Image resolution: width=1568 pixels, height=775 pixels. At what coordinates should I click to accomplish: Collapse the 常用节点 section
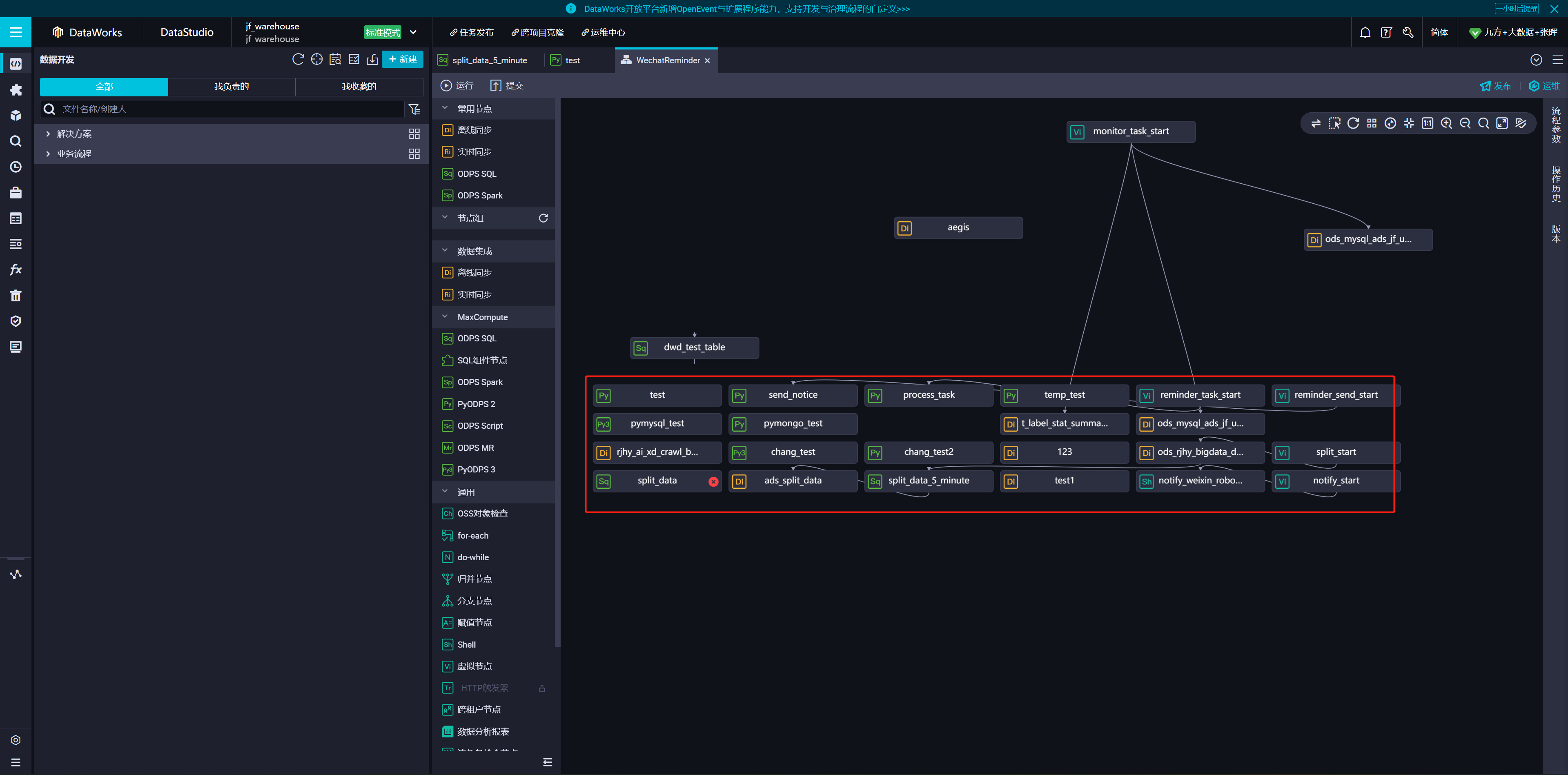445,108
